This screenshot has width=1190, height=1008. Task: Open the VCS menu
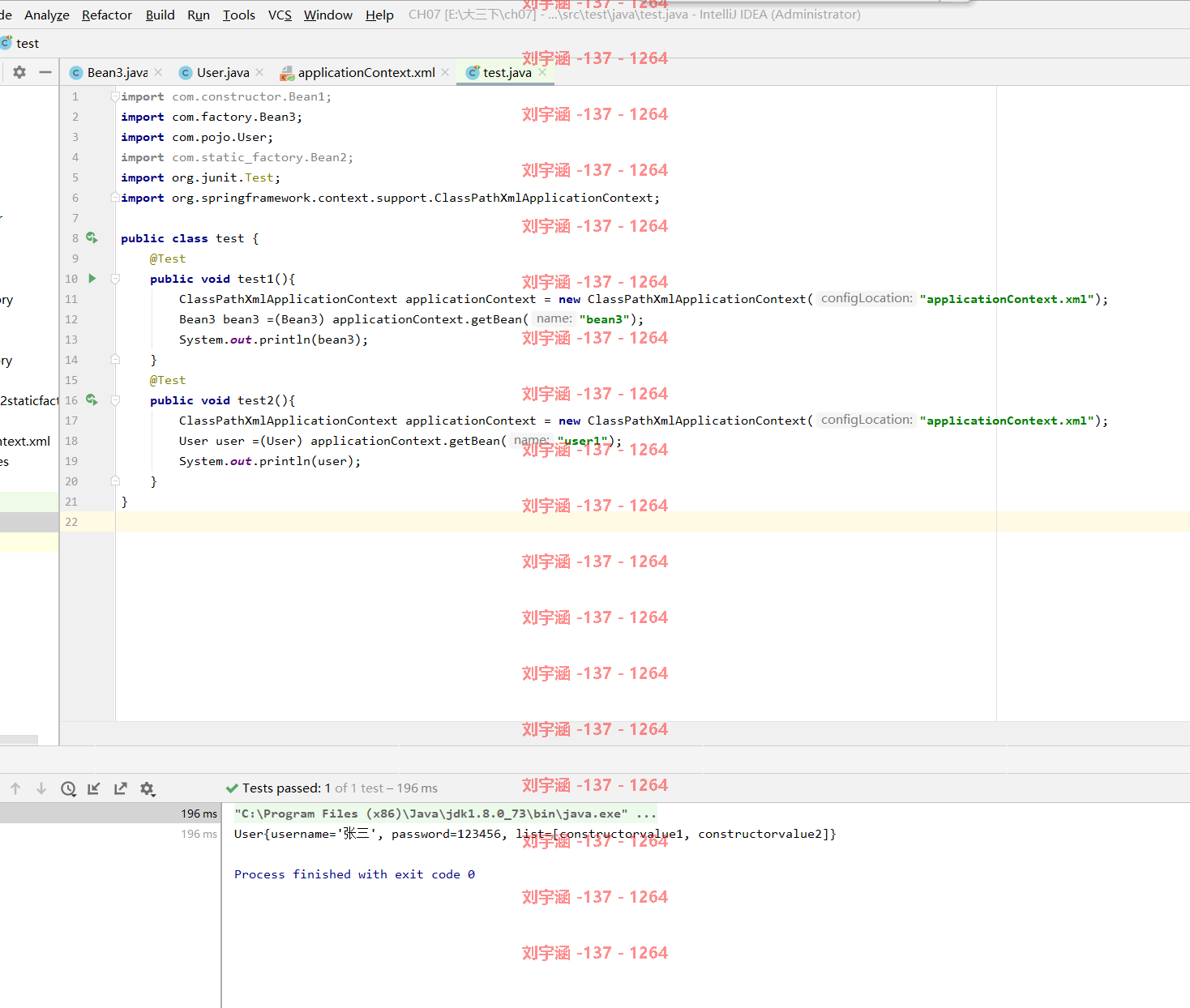[280, 15]
